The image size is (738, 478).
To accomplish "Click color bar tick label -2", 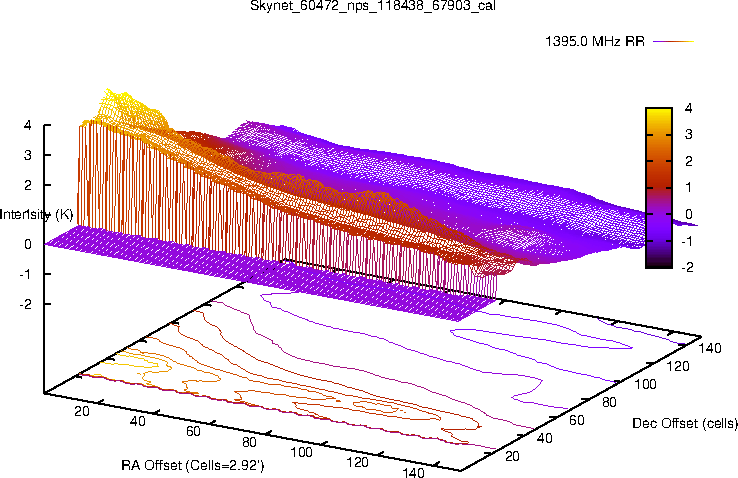I will (687, 267).
